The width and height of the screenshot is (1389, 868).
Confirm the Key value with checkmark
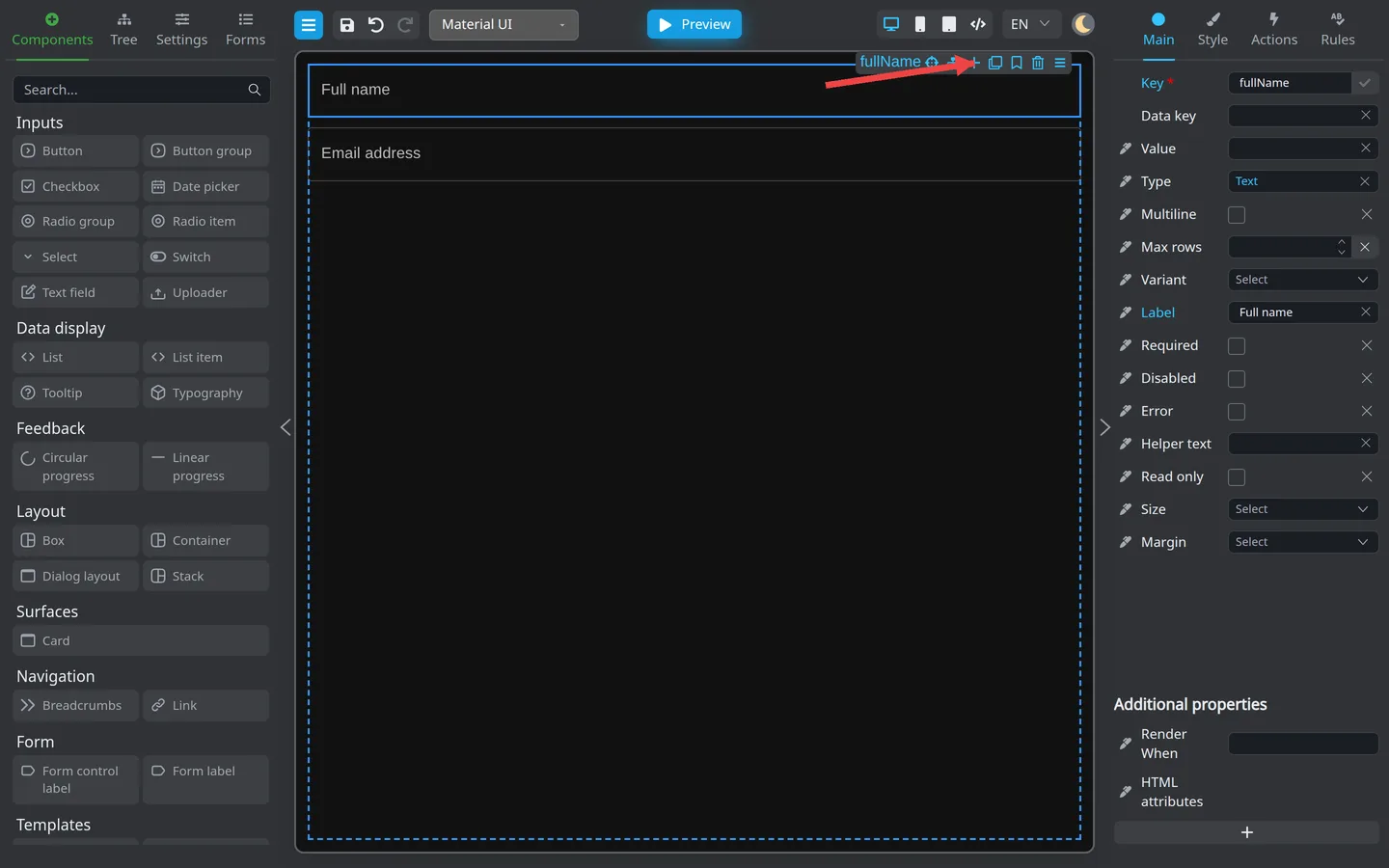pos(1365,83)
